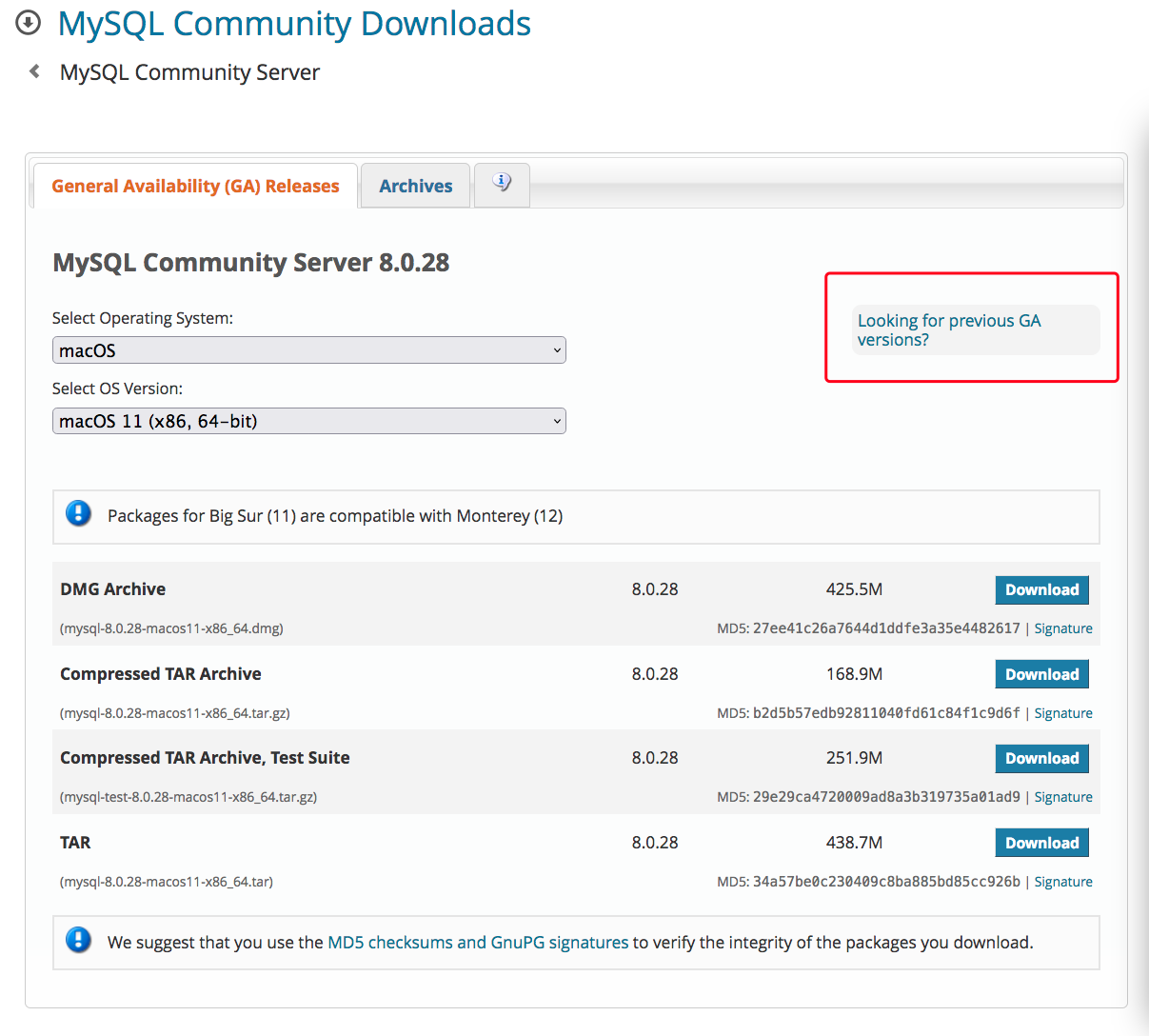Viewport: 1149px width, 1036px height.
Task: Click Packages for Big Sur compatibility notice text
Action: click(x=335, y=516)
